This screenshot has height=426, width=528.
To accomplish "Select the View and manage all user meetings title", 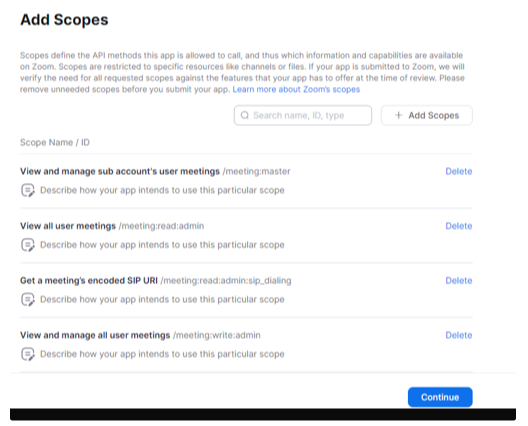I will tap(95, 335).
